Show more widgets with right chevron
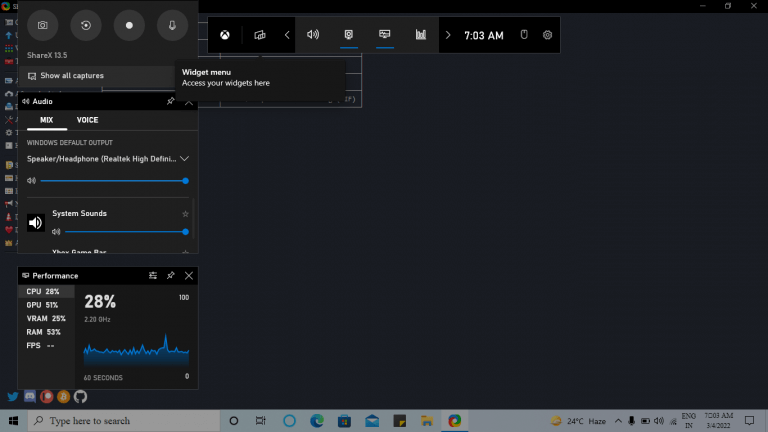Screen dimensions: 768x432 click(448, 35)
